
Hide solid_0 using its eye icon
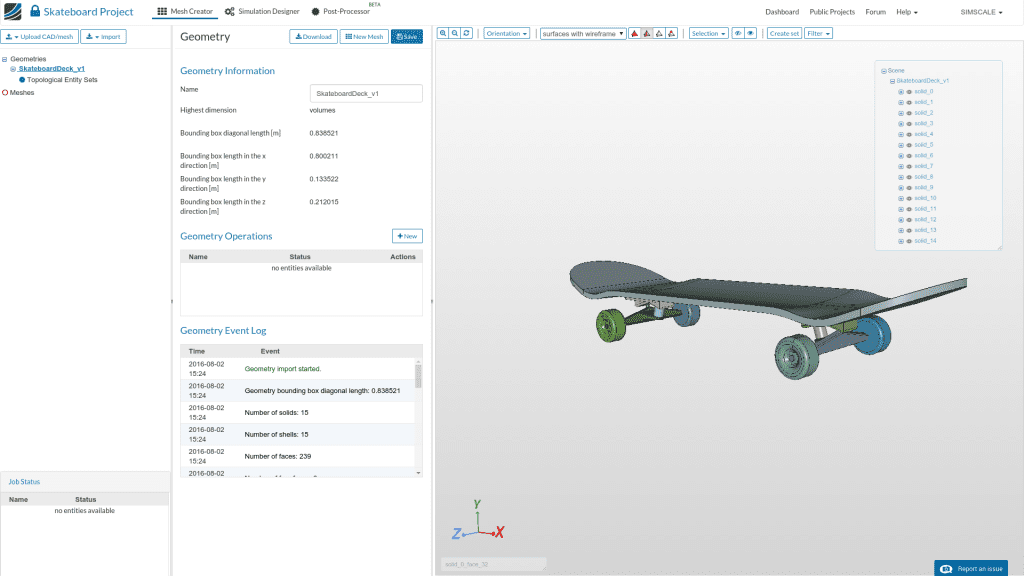(909, 92)
